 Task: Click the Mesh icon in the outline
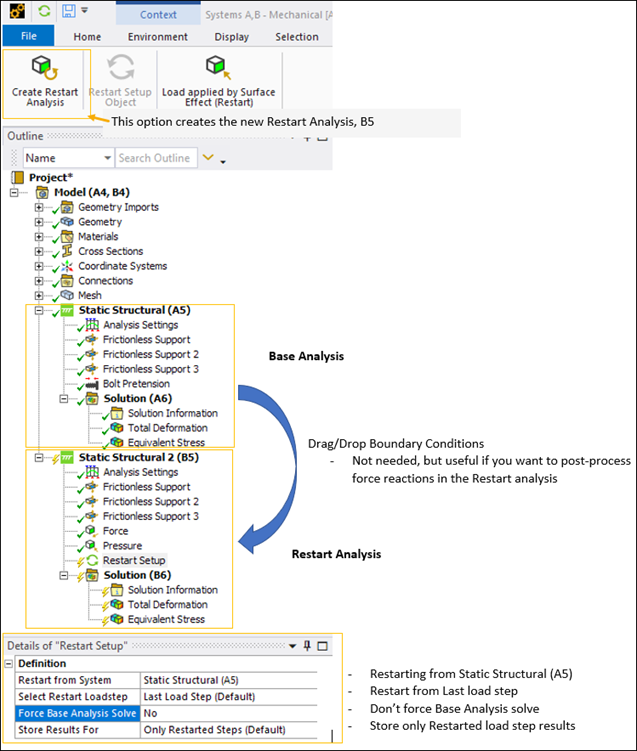point(67,295)
